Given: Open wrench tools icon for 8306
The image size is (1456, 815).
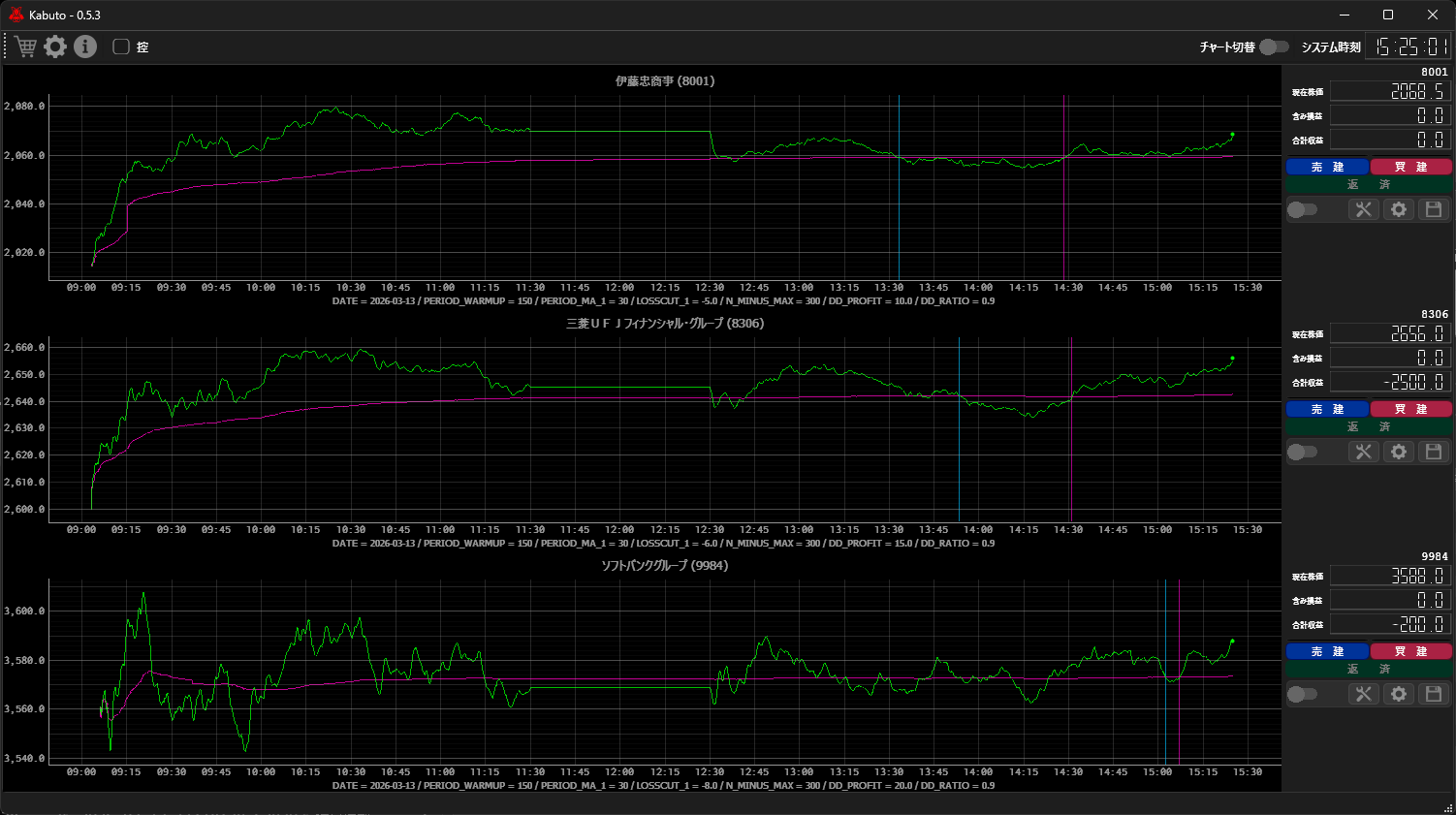Looking at the screenshot, I should tap(1364, 452).
